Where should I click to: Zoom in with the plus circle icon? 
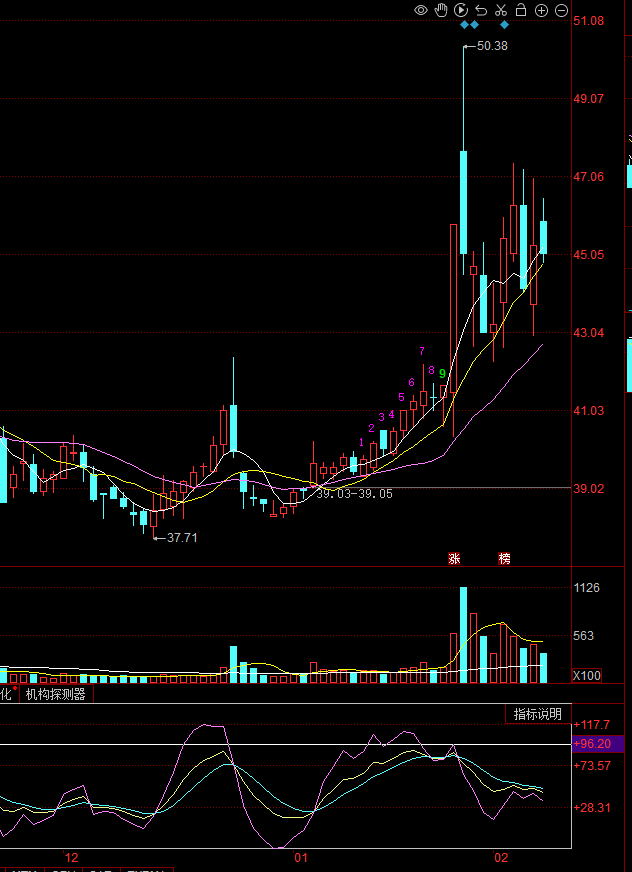coord(541,10)
